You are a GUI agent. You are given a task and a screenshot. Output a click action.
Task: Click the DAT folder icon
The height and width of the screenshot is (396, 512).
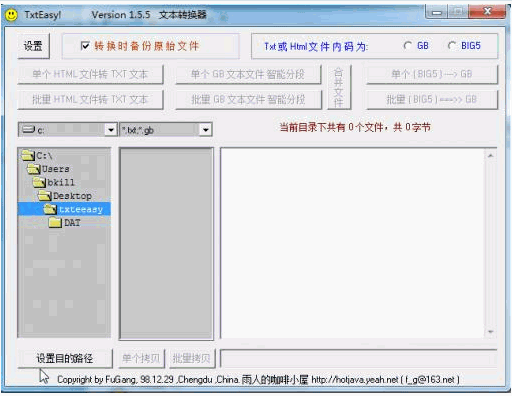pos(55,222)
